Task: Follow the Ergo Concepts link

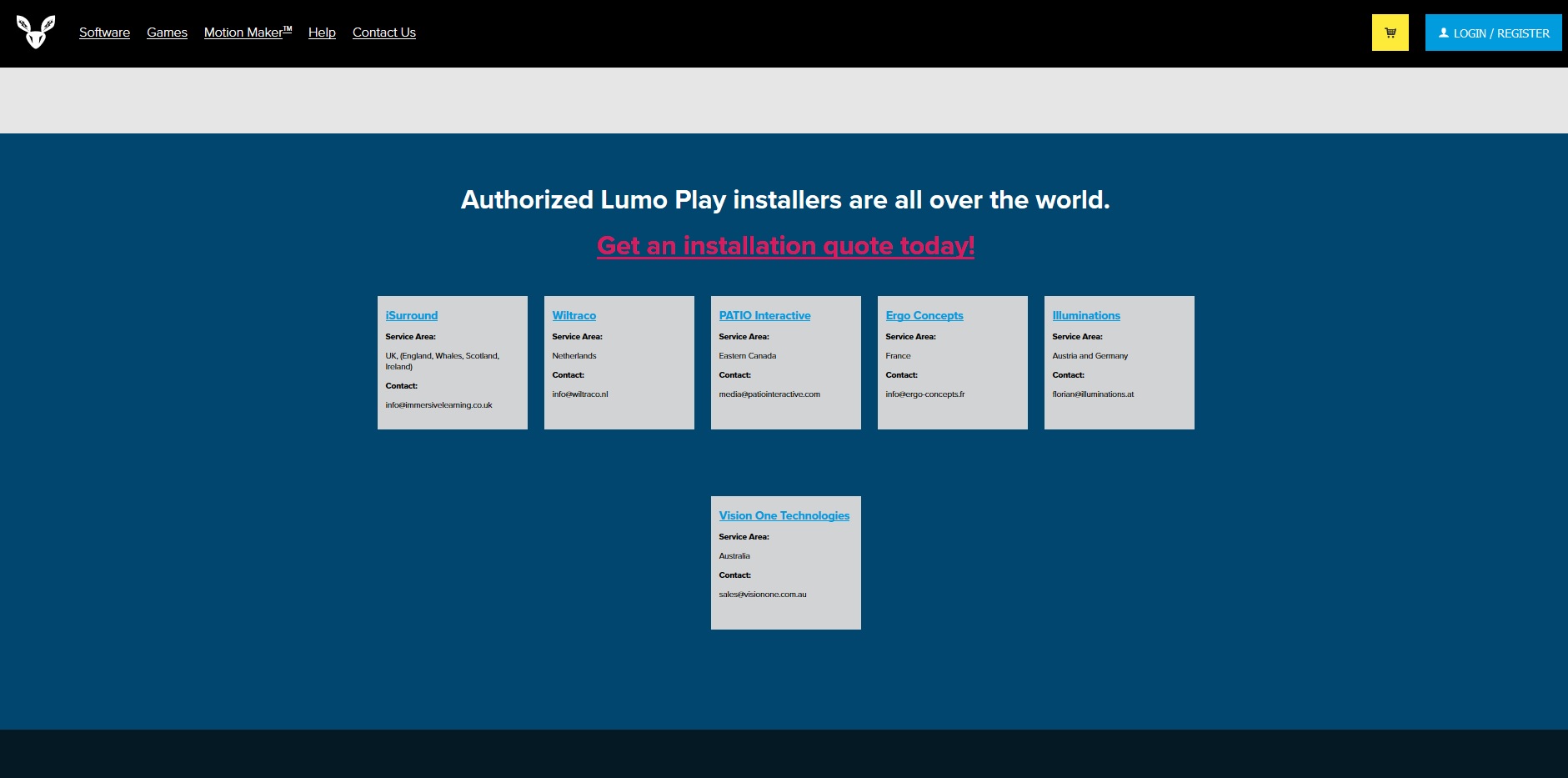Action: pos(924,315)
